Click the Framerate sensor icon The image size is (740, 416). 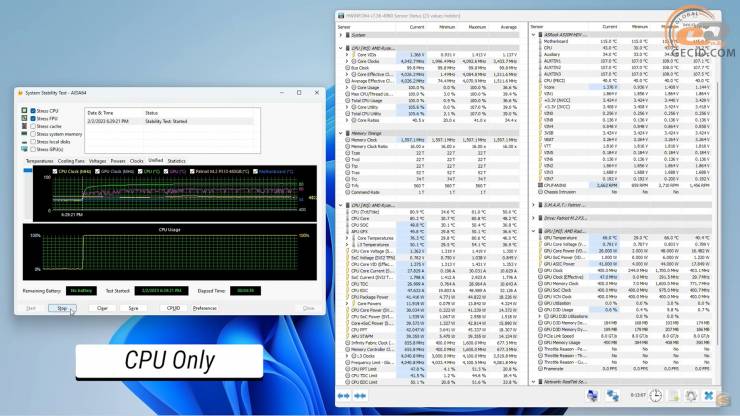click(x=540, y=369)
